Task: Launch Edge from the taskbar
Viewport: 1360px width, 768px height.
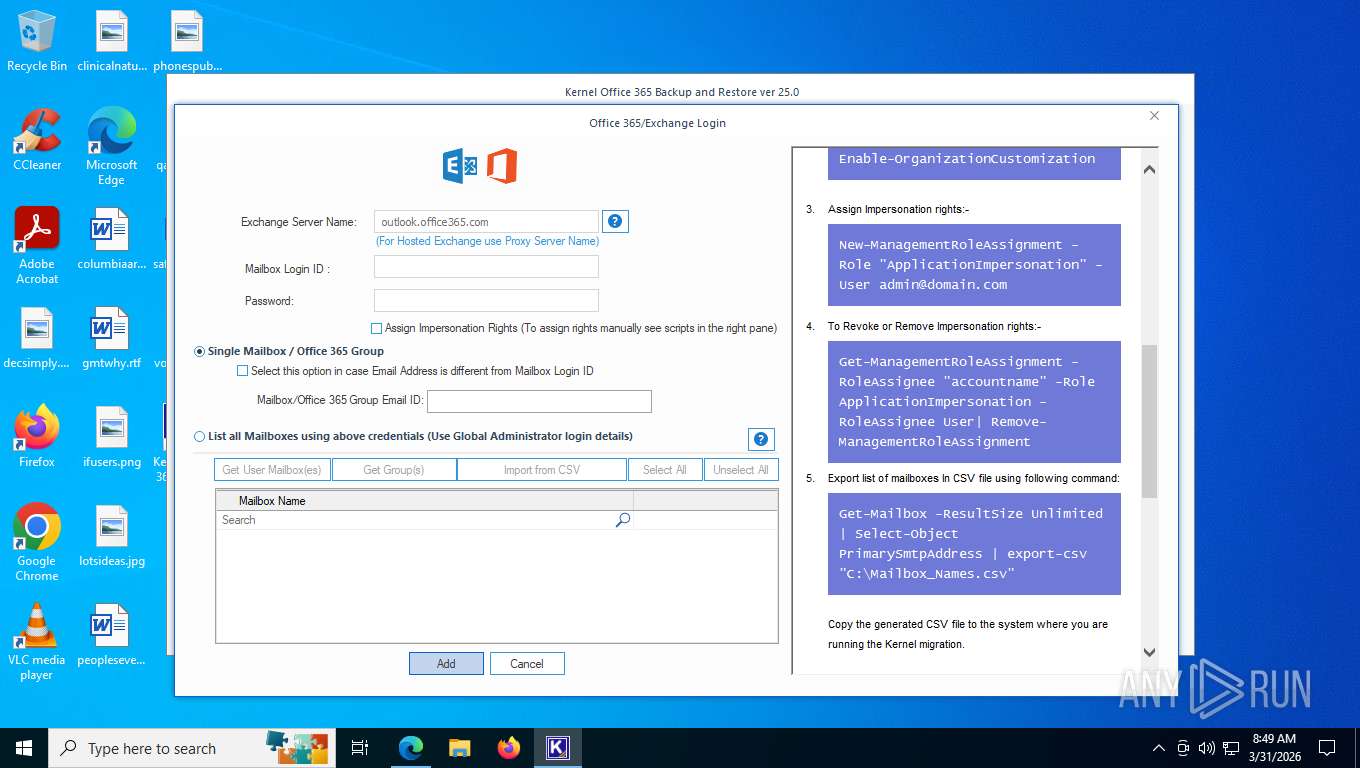Action: [411, 748]
